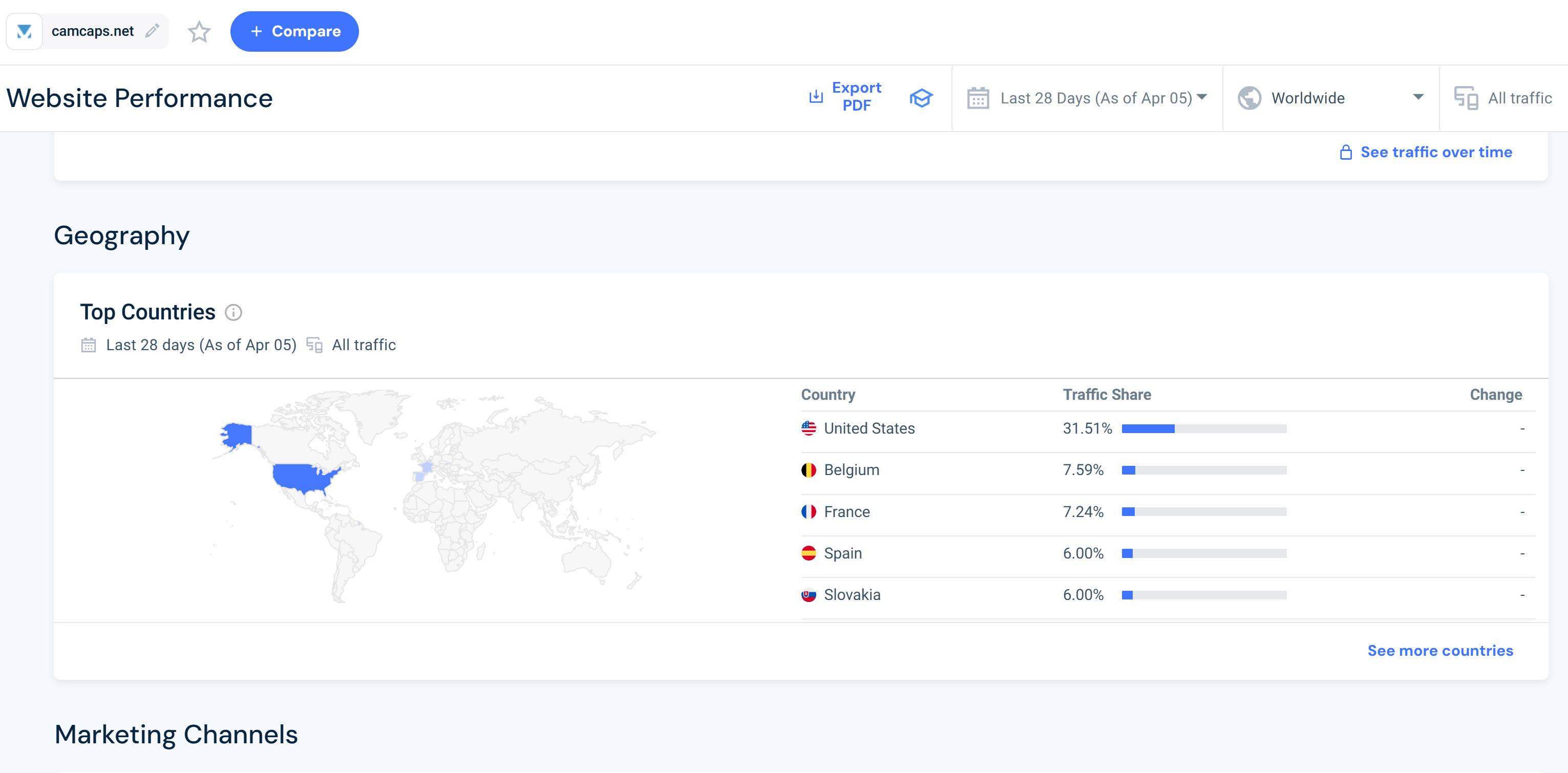The height and width of the screenshot is (773, 1568).
Task: Open See more countries link
Action: pyautogui.click(x=1439, y=651)
